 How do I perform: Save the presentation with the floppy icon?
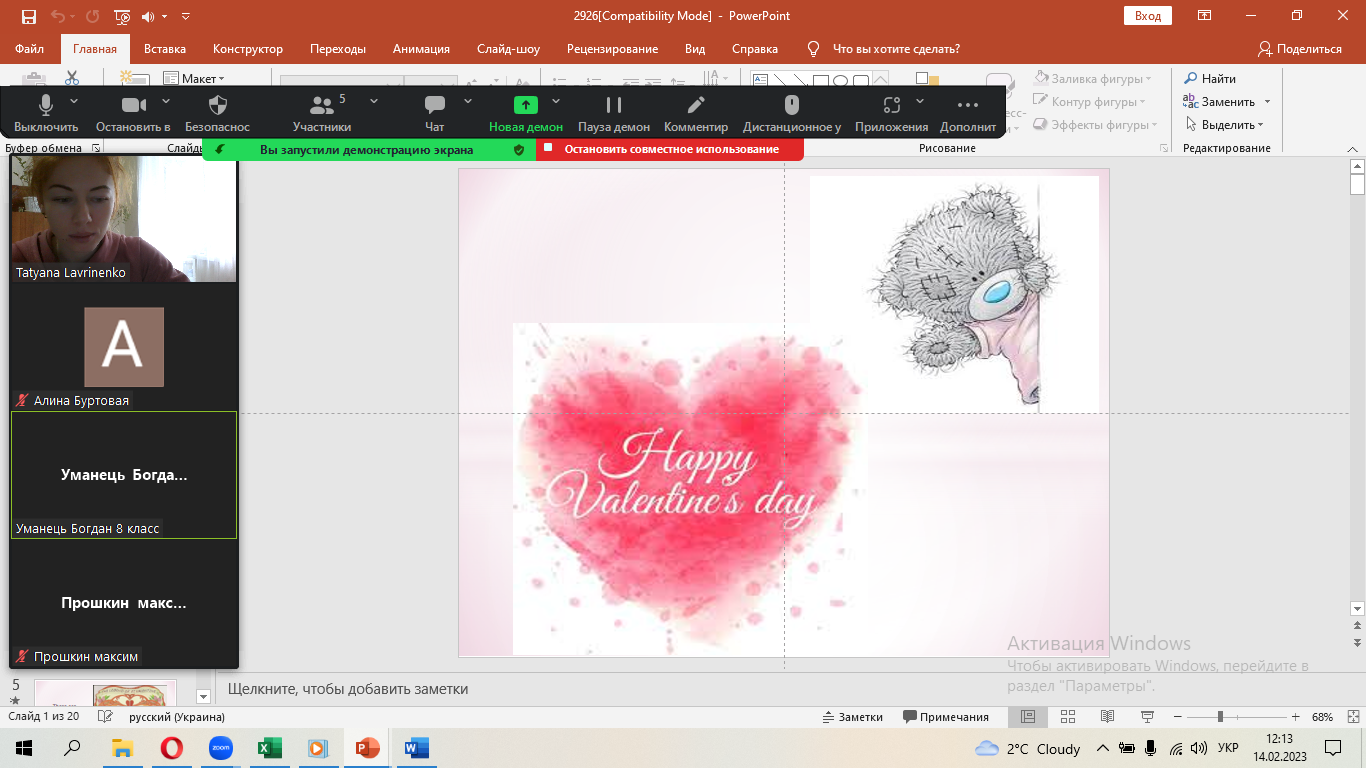click(x=28, y=16)
